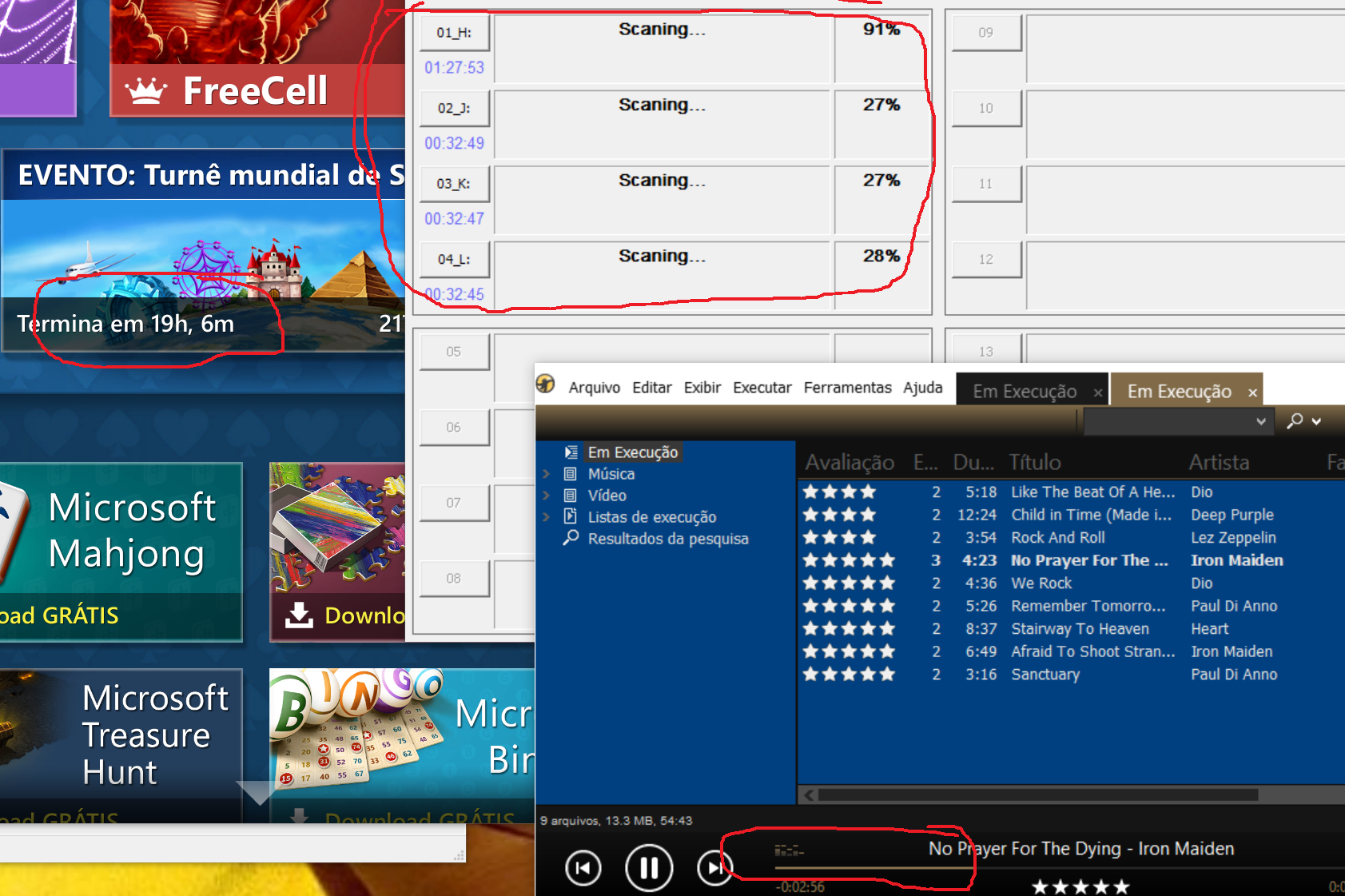Select the track Child in Time

tap(1091, 515)
